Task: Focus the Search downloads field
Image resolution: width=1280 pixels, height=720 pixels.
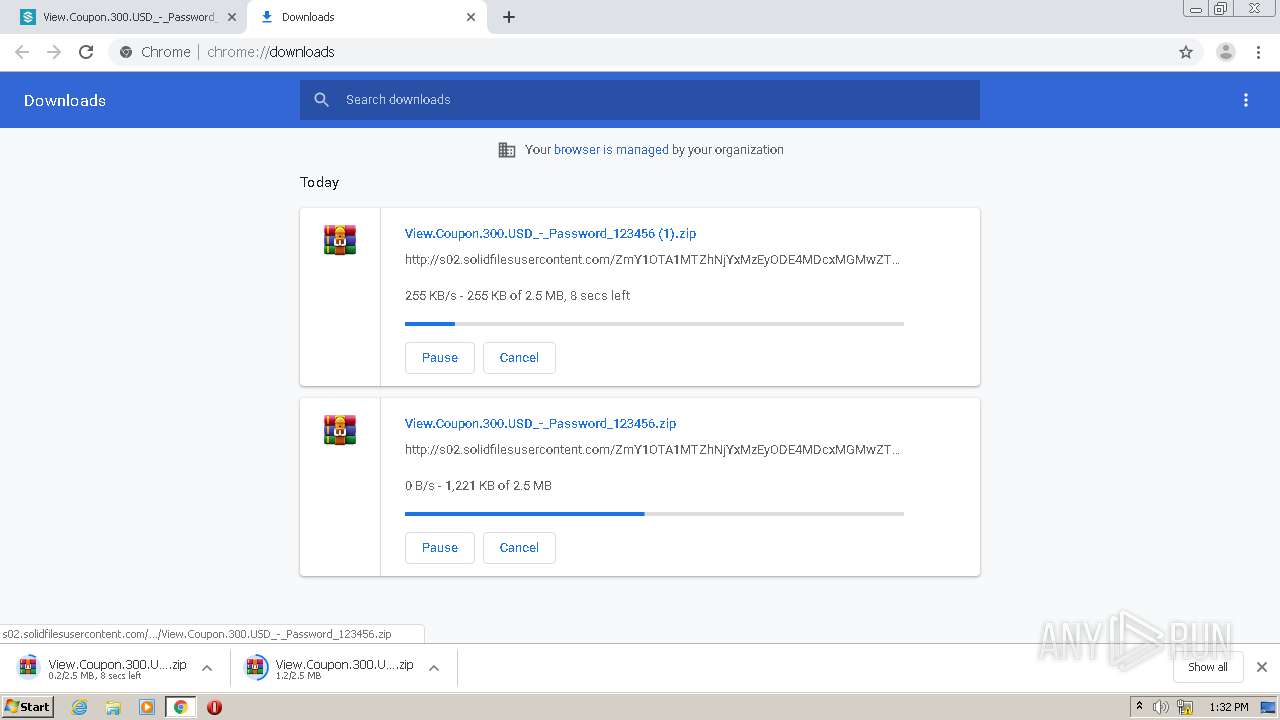Action: point(640,100)
